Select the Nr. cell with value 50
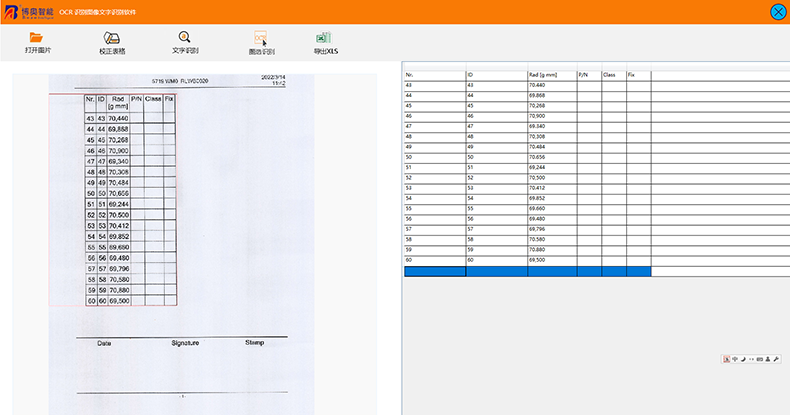 pyautogui.click(x=434, y=157)
